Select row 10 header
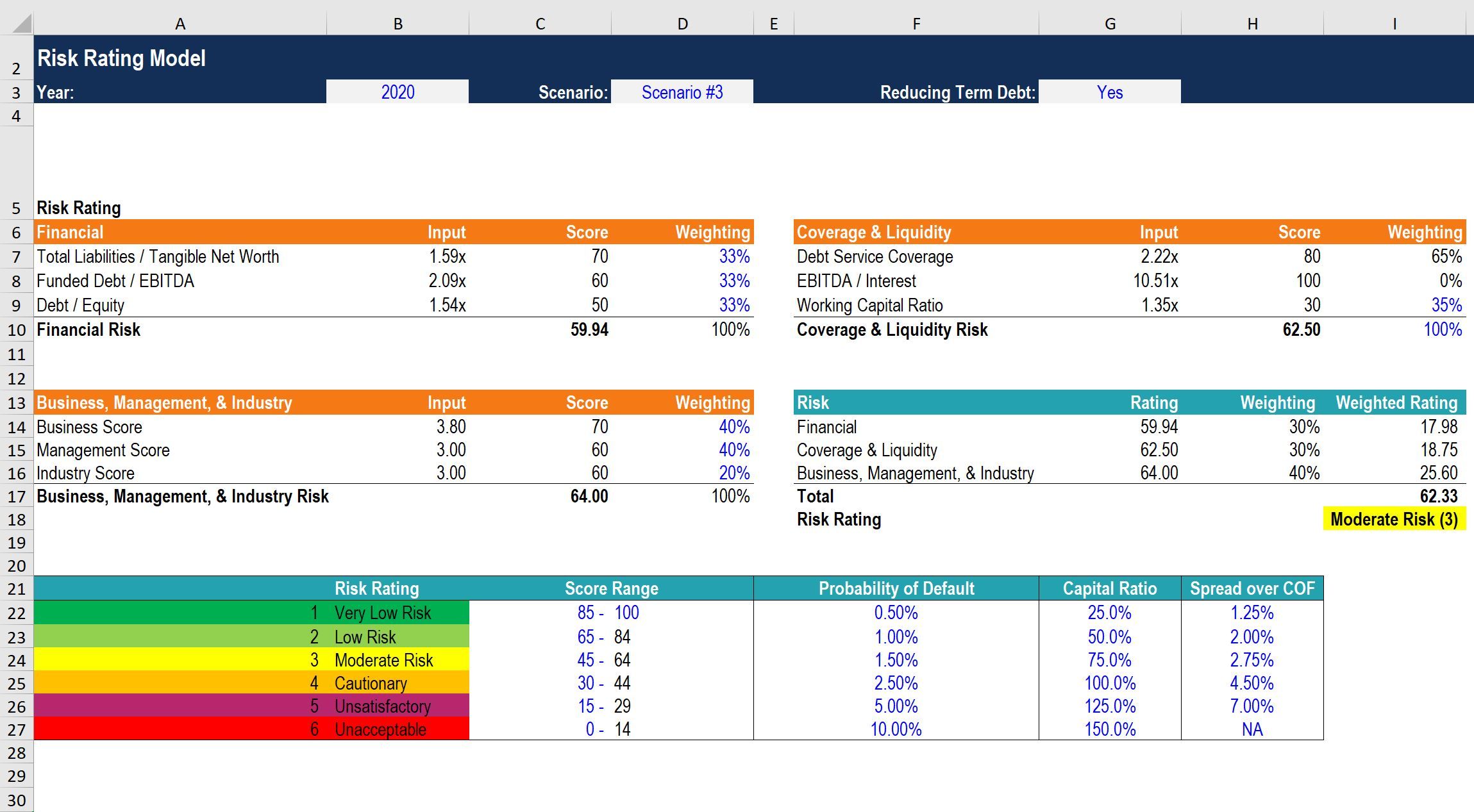 [17, 330]
